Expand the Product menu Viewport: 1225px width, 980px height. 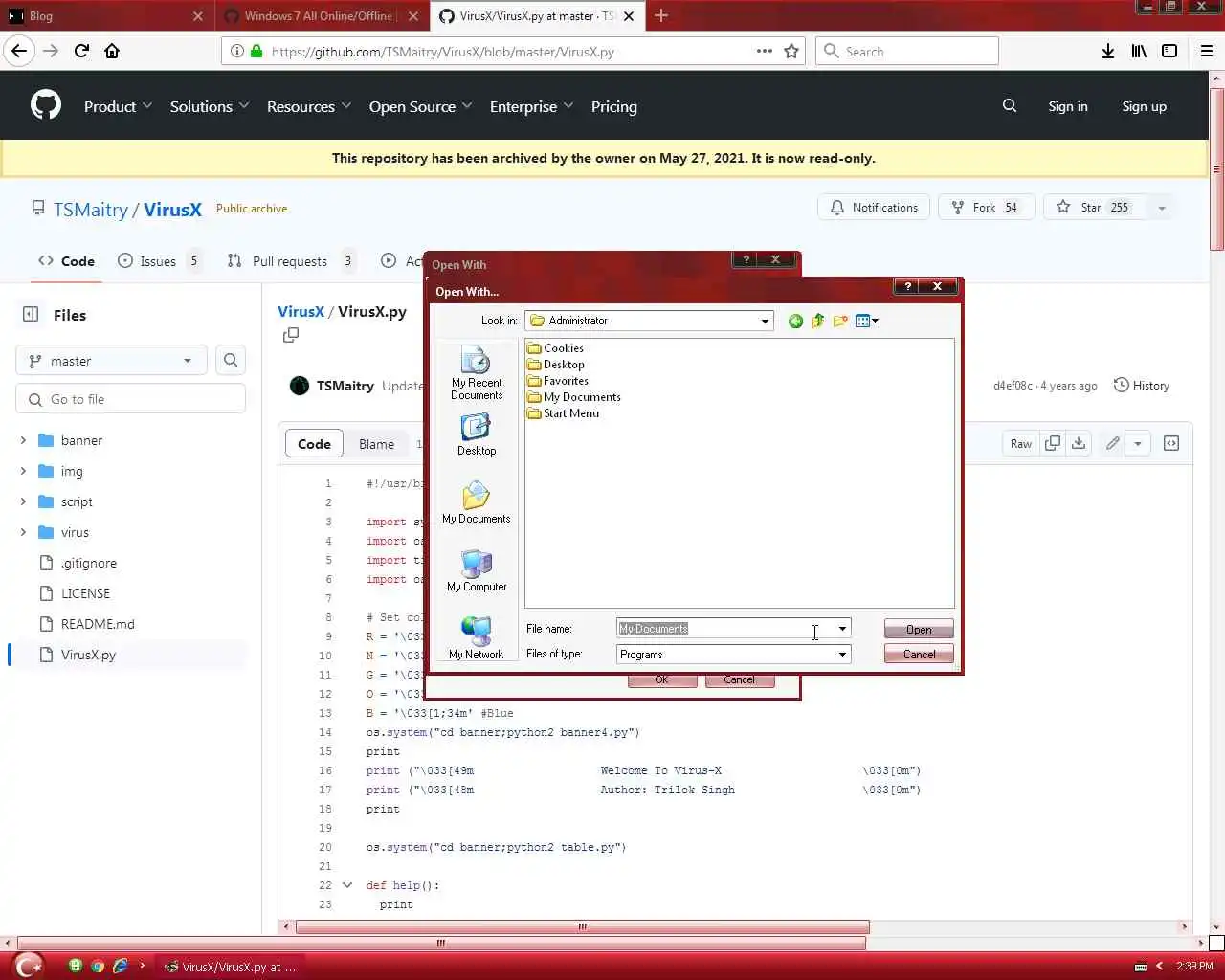(x=118, y=106)
